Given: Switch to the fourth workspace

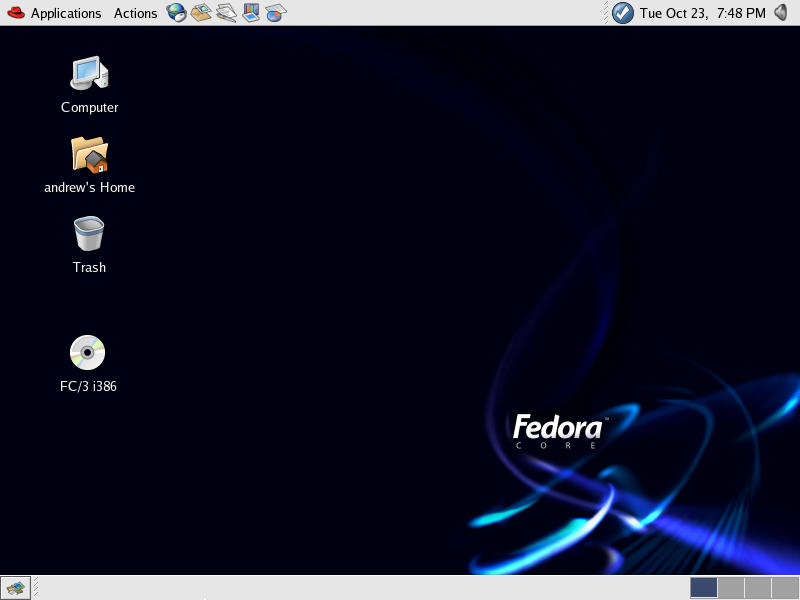Looking at the screenshot, I should (x=785, y=588).
